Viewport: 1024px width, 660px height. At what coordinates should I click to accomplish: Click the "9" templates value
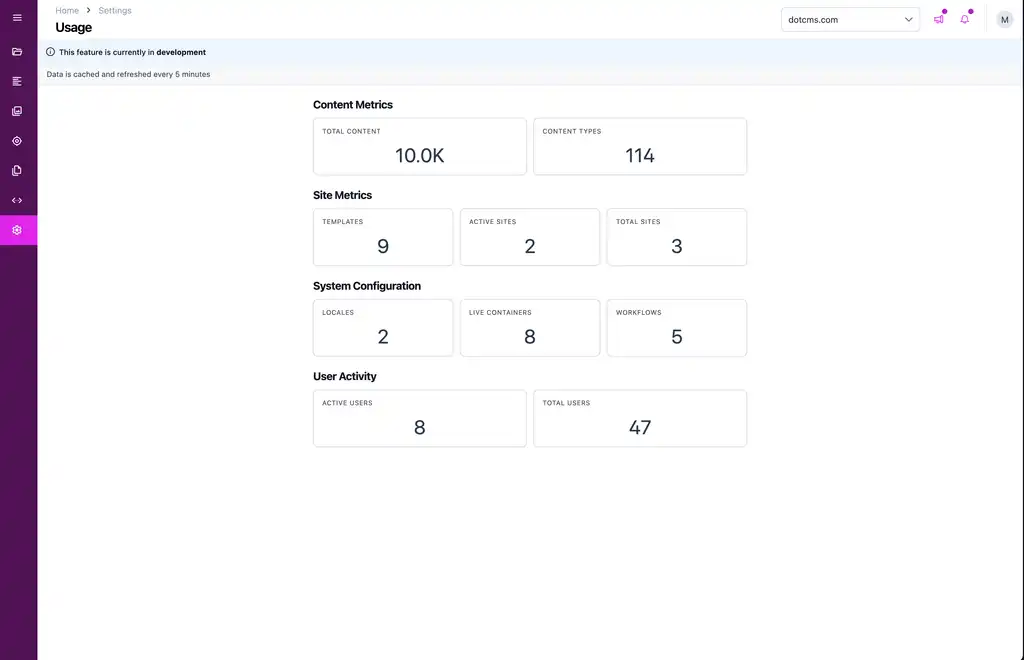pyautogui.click(x=383, y=246)
